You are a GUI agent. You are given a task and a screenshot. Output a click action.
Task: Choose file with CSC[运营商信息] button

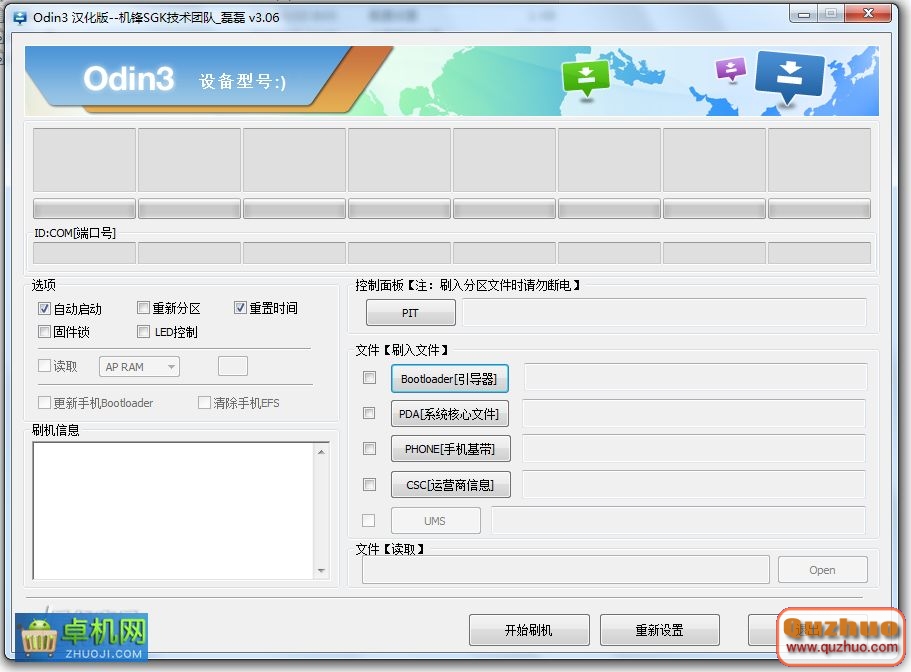(451, 484)
